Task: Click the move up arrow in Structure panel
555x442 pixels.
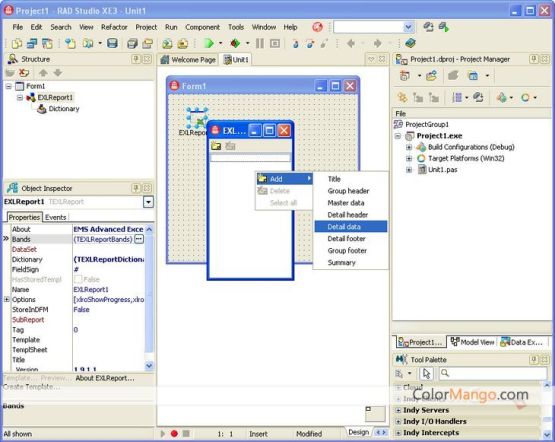Action: [x=43, y=73]
